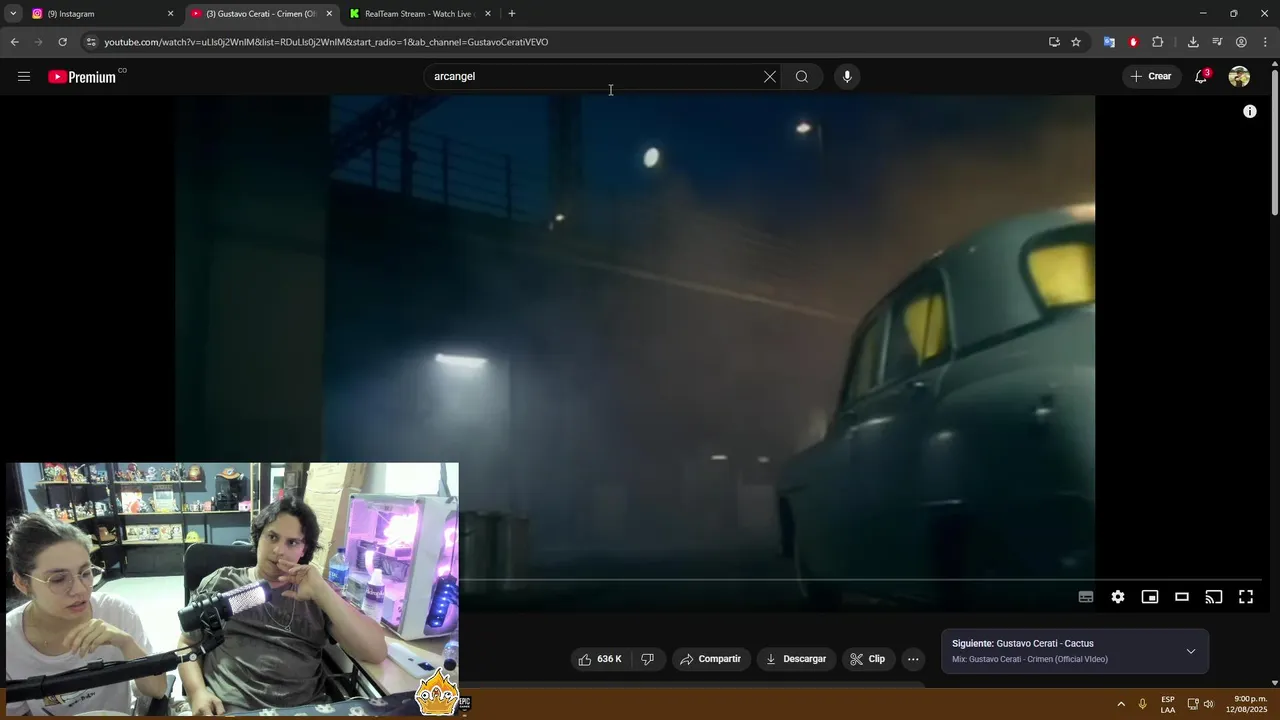Open a new browser tab

pos(512,14)
